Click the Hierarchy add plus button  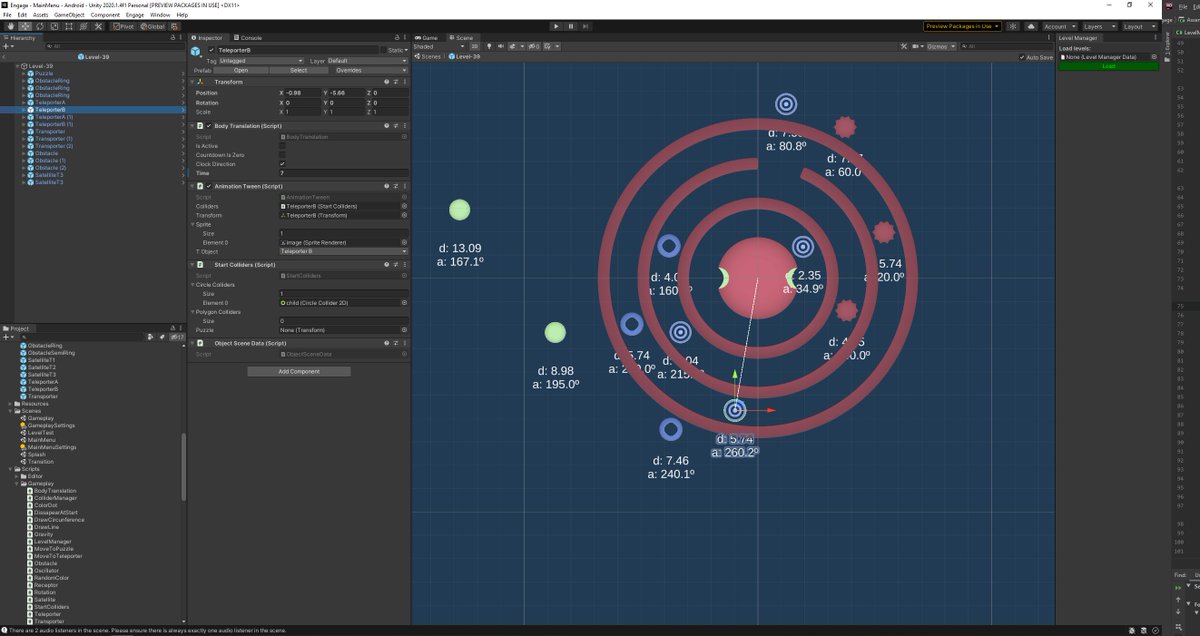7,46
